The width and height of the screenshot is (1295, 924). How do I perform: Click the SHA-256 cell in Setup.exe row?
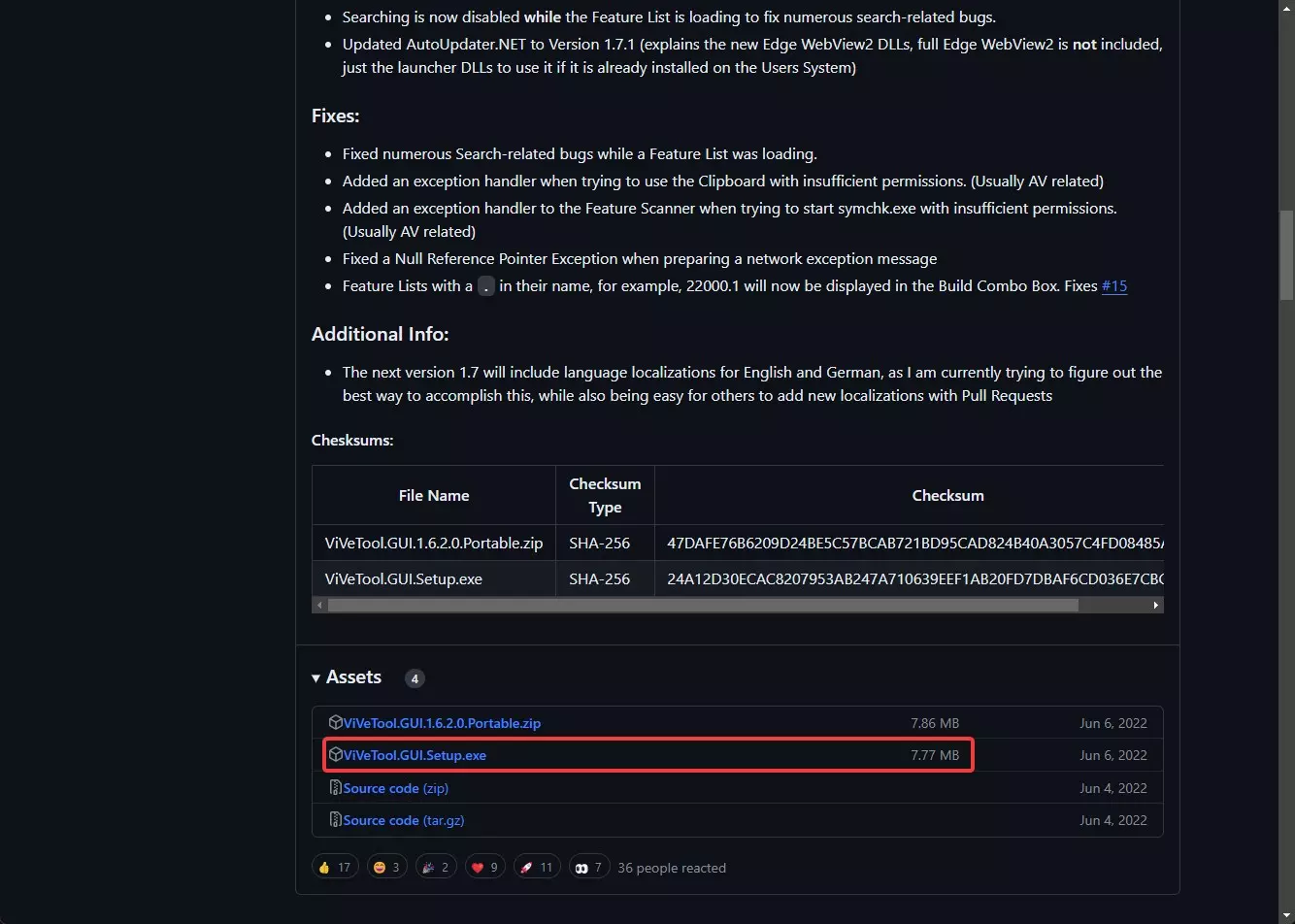[605, 578]
